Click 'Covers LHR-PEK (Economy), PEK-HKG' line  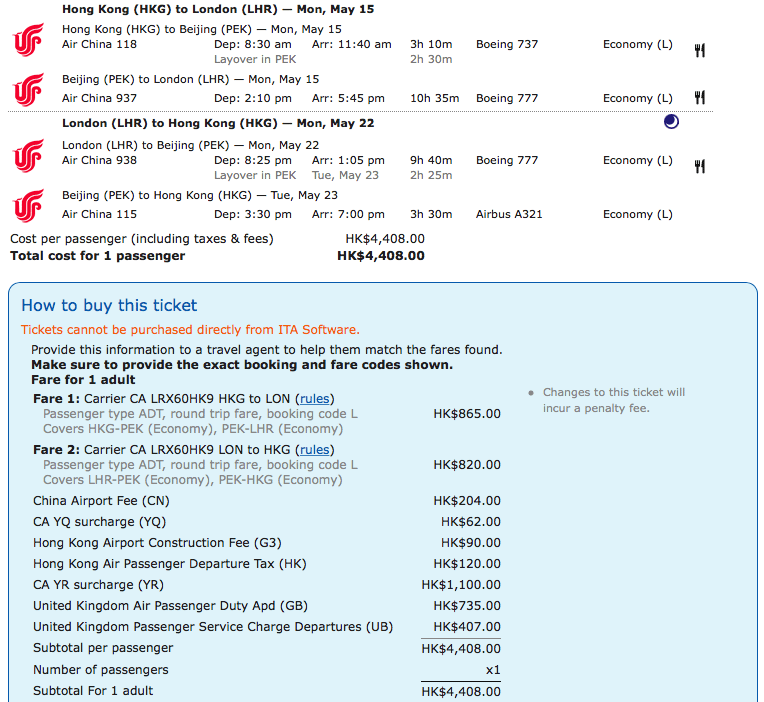tap(193, 480)
